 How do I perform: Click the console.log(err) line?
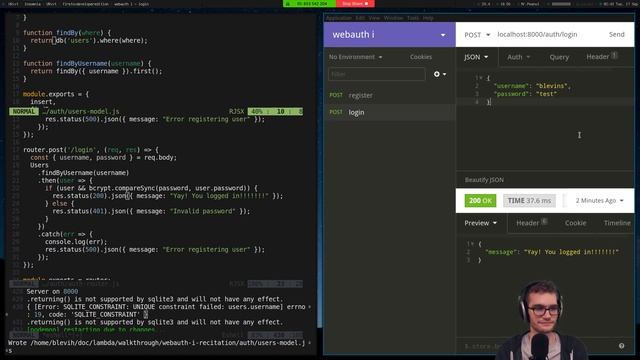76,242
